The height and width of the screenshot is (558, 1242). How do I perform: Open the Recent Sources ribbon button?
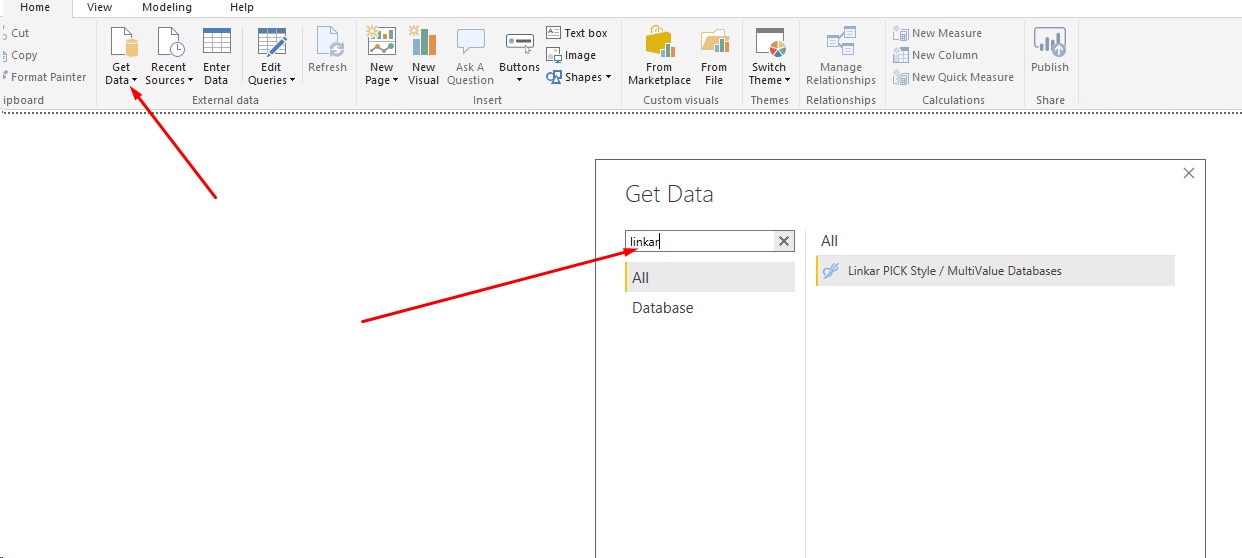click(169, 56)
